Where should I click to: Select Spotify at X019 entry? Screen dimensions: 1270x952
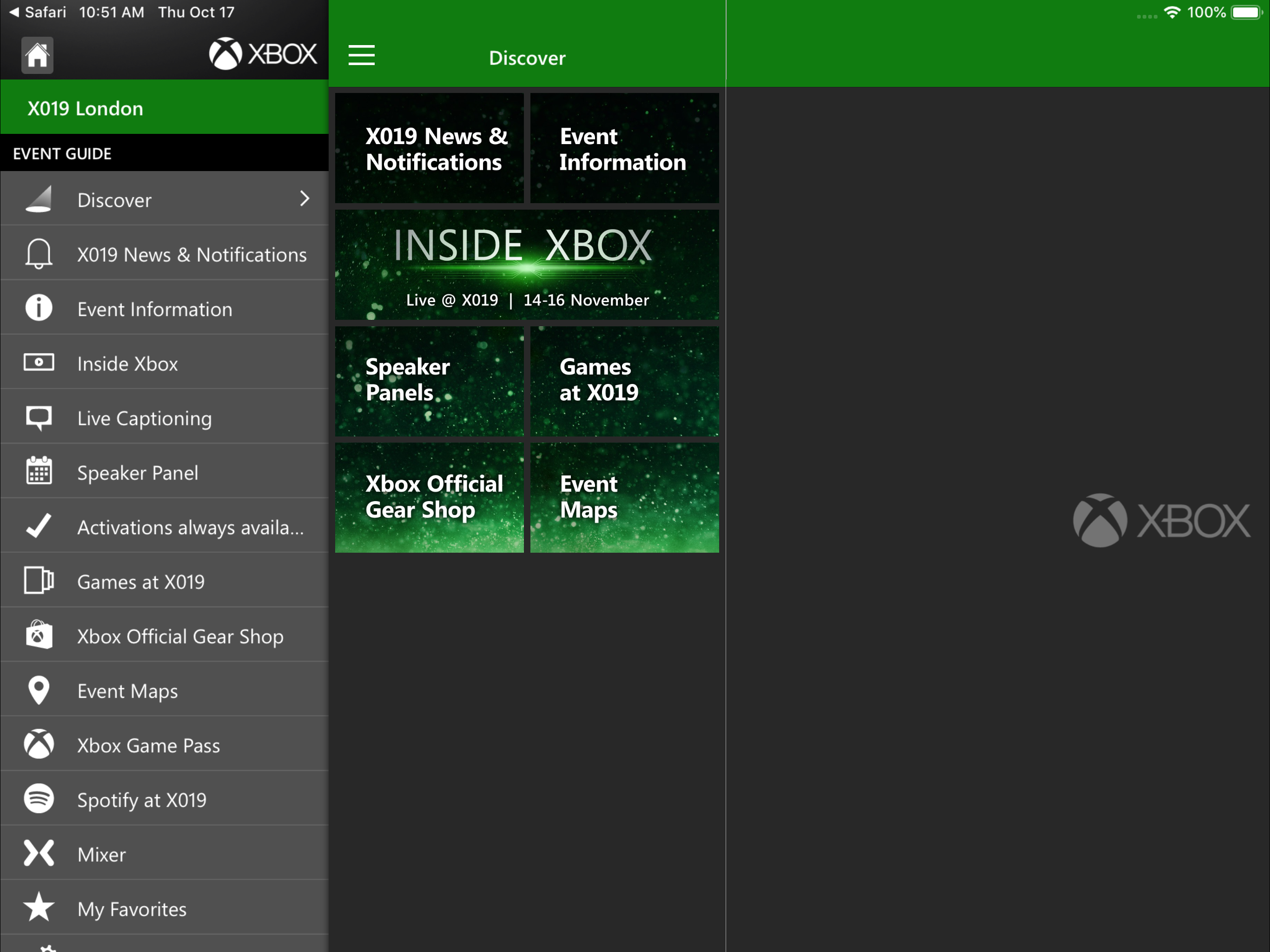[x=164, y=799]
